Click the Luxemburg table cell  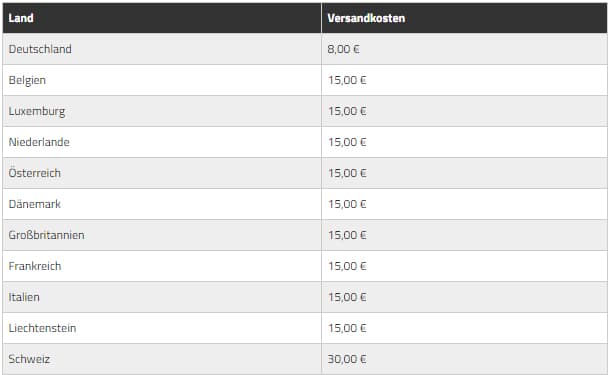(162, 111)
